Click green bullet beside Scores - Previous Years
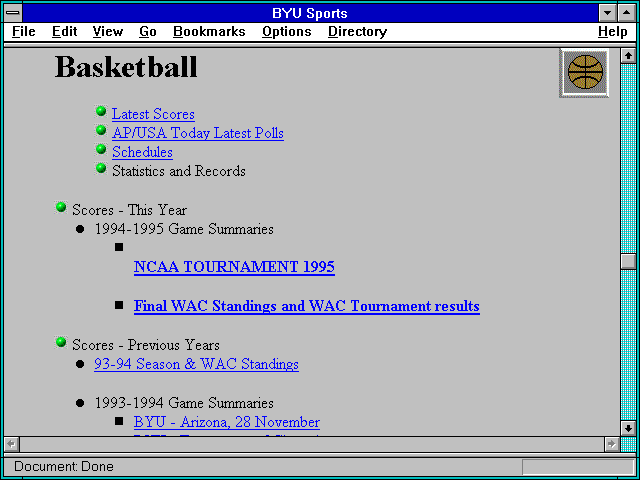 (61, 342)
